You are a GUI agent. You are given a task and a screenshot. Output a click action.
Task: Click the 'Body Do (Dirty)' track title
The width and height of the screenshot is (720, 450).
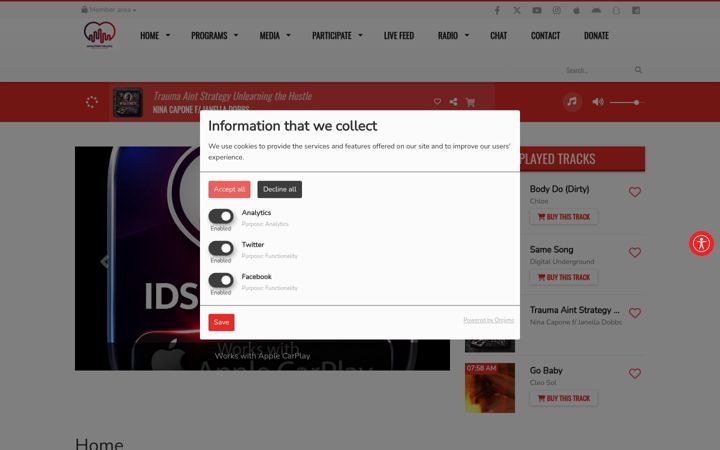tap(559, 189)
